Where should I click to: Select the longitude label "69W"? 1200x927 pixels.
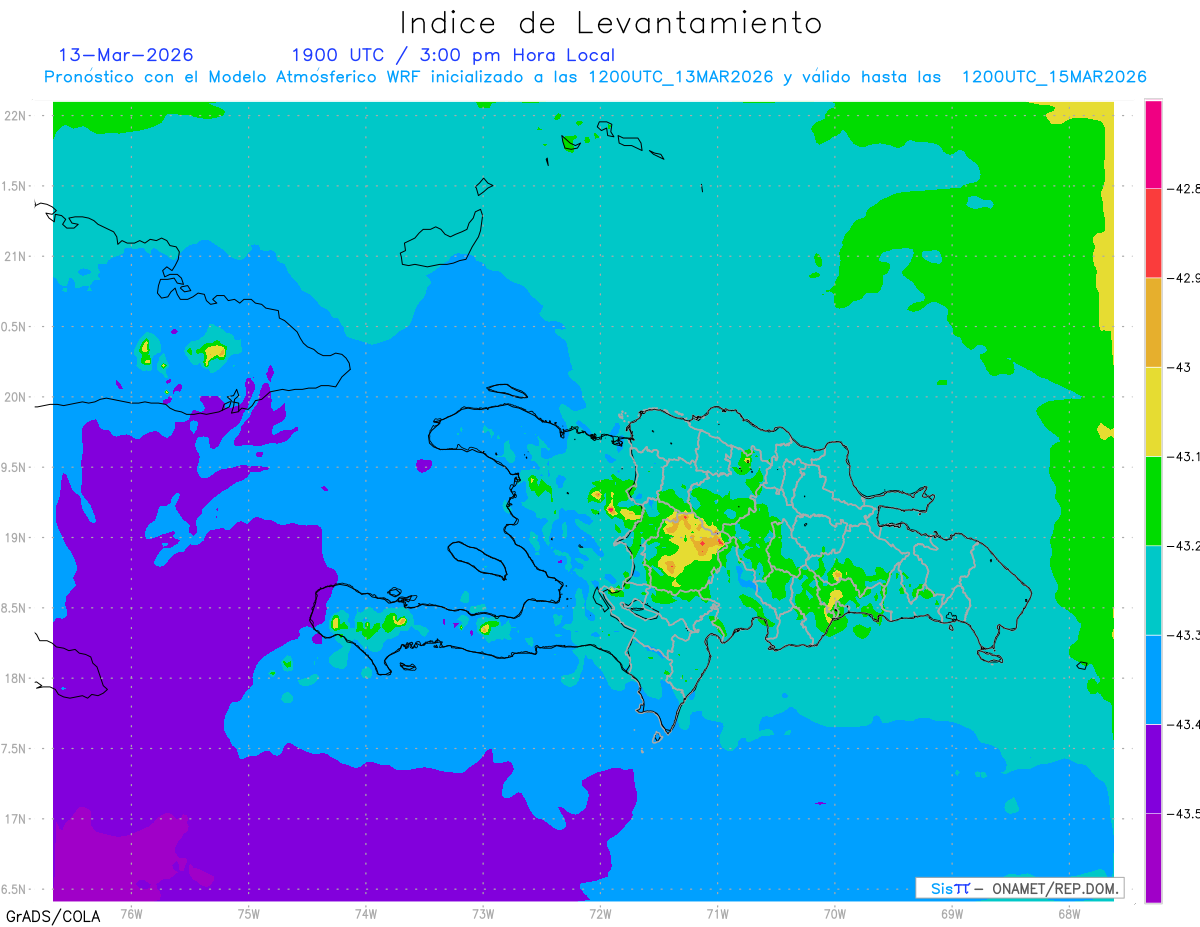[x=951, y=913]
